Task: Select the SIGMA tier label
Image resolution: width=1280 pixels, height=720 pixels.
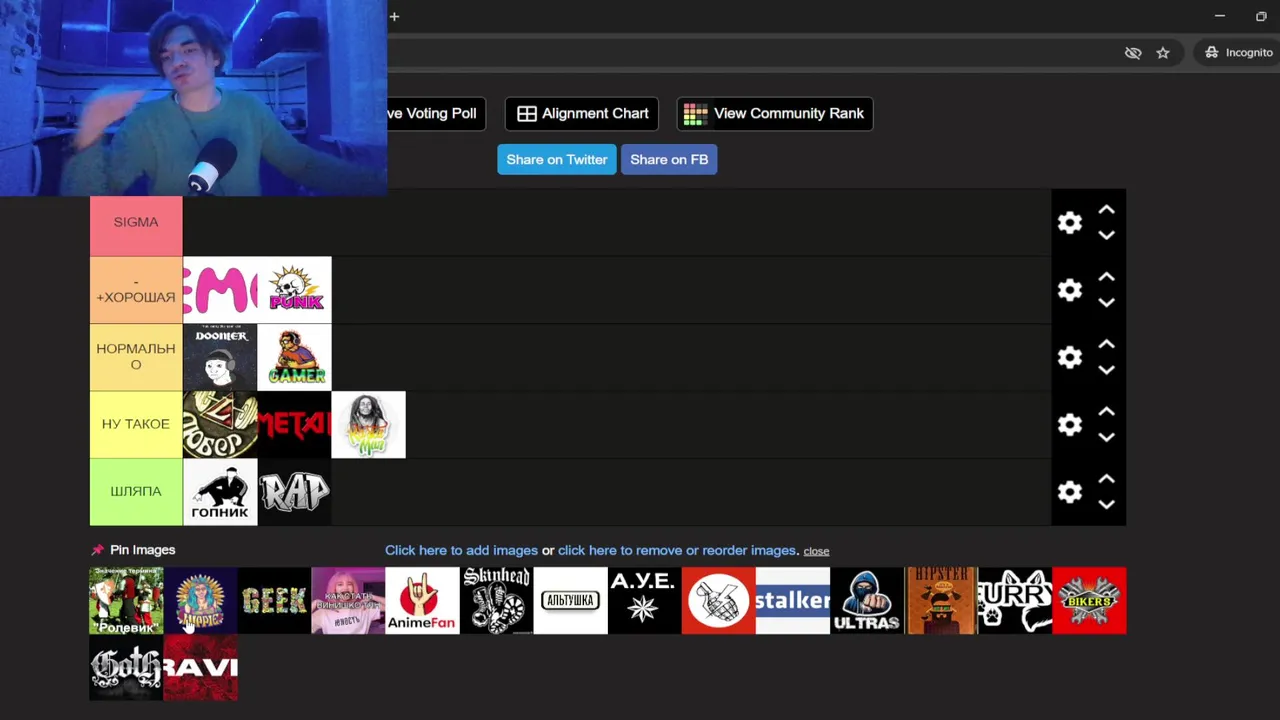Action: pyautogui.click(x=136, y=222)
